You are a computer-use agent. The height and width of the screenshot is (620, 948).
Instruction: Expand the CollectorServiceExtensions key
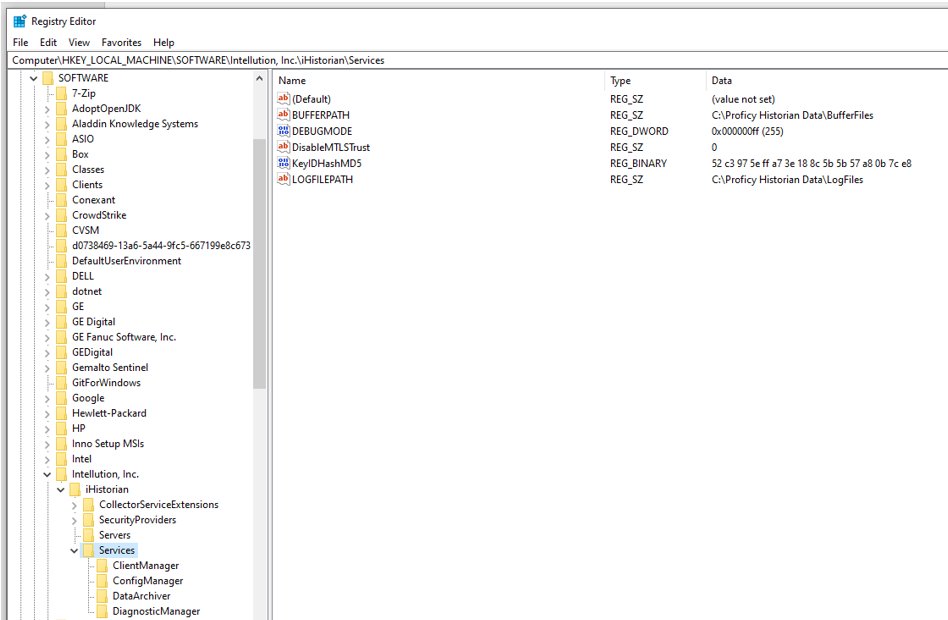pyautogui.click(x=74, y=505)
